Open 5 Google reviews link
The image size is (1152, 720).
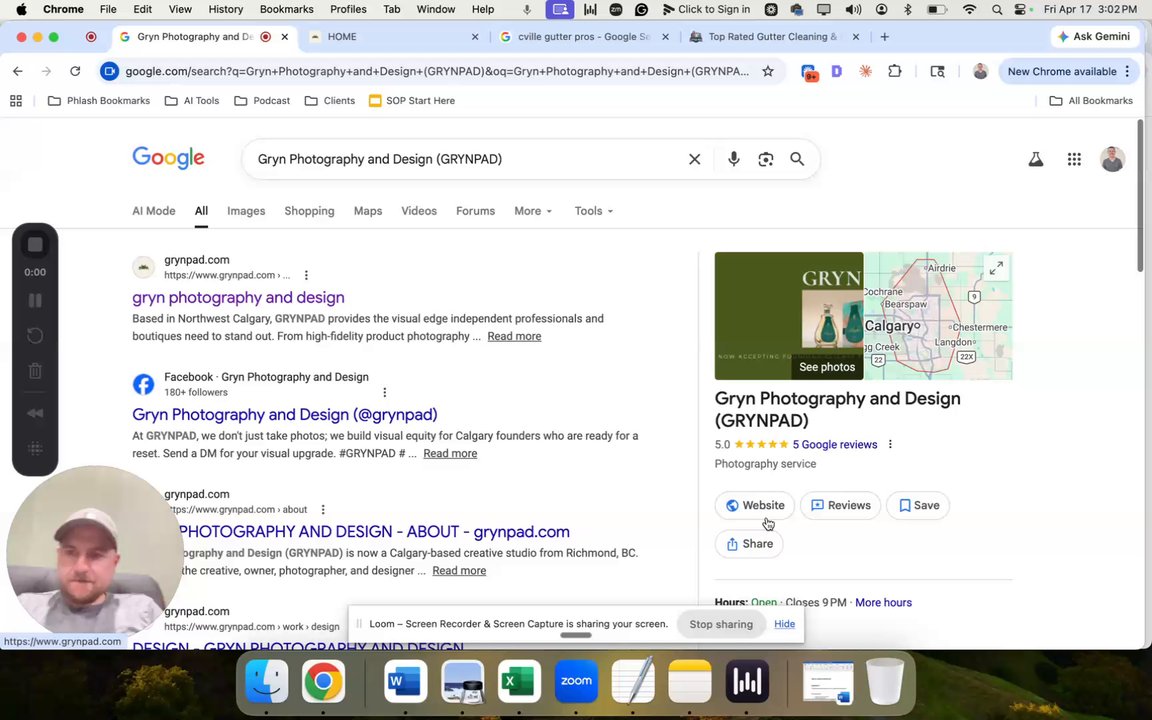click(x=835, y=444)
